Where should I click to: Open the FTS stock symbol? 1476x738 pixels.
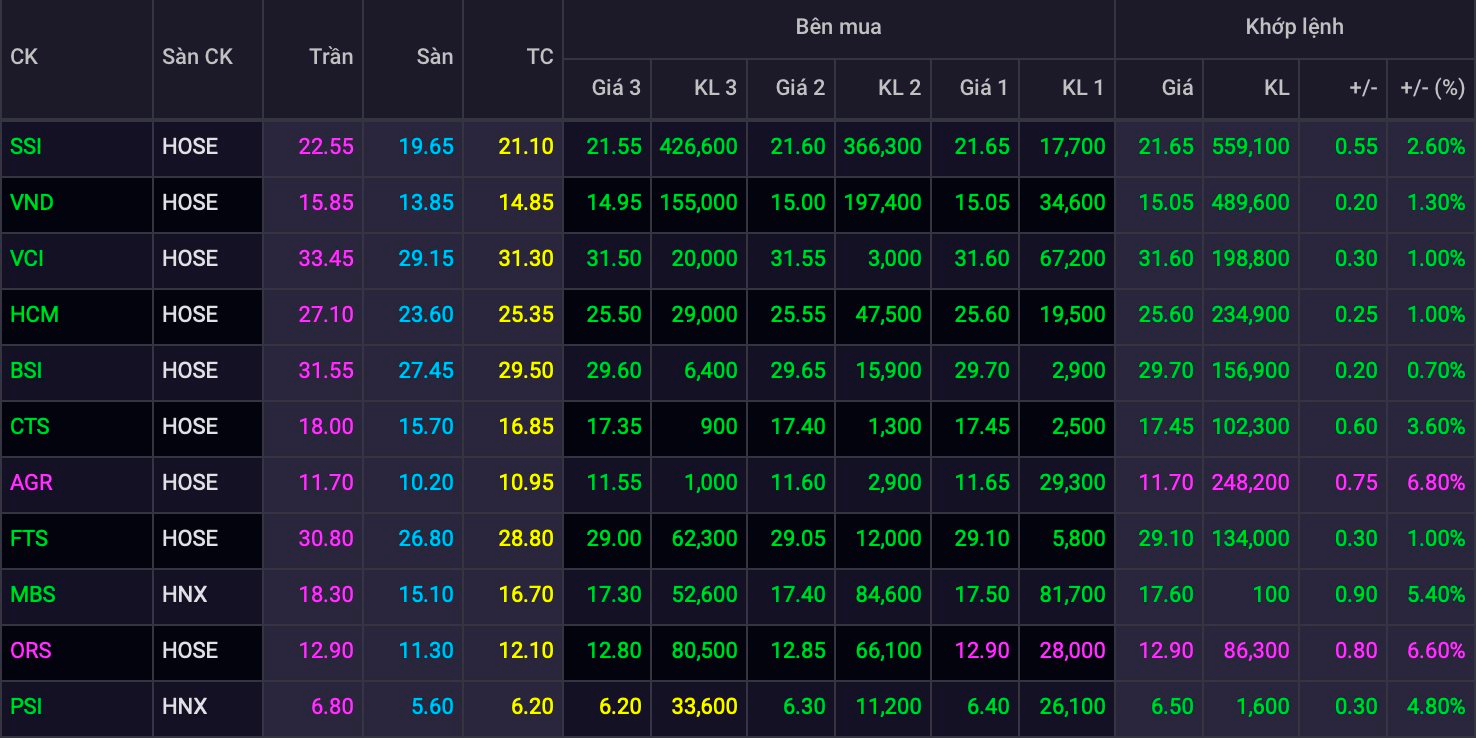(29, 539)
